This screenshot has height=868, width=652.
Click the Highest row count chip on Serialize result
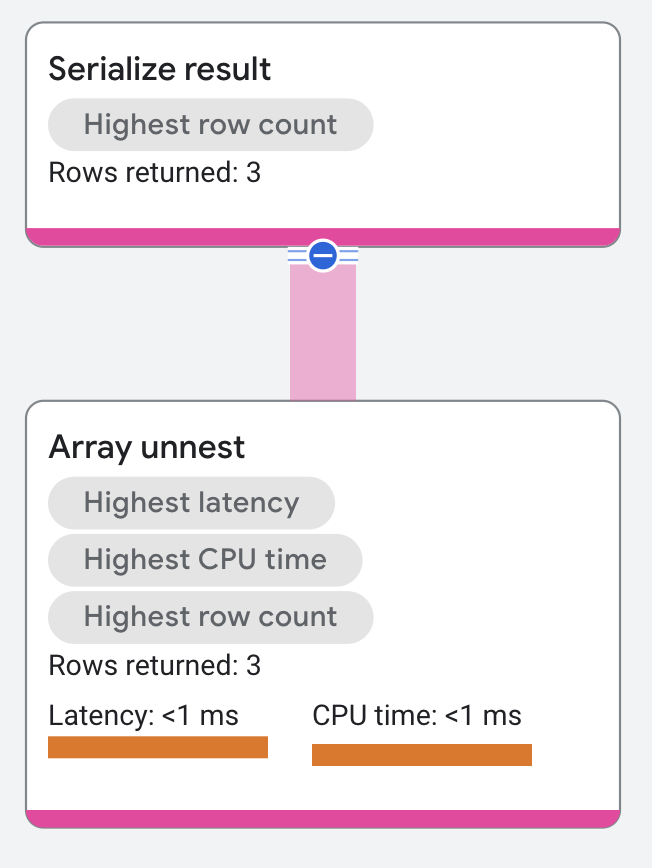tap(210, 124)
